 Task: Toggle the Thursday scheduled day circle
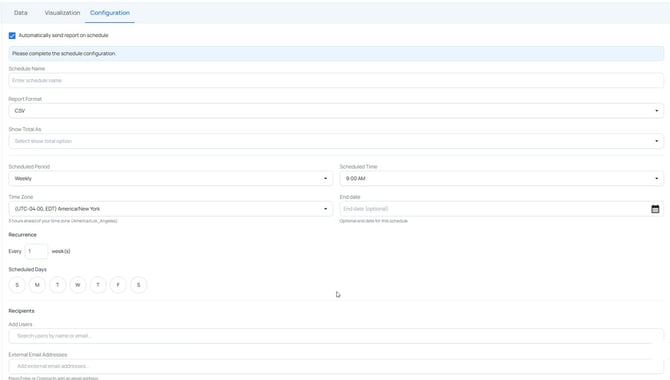click(x=98, y=285)
